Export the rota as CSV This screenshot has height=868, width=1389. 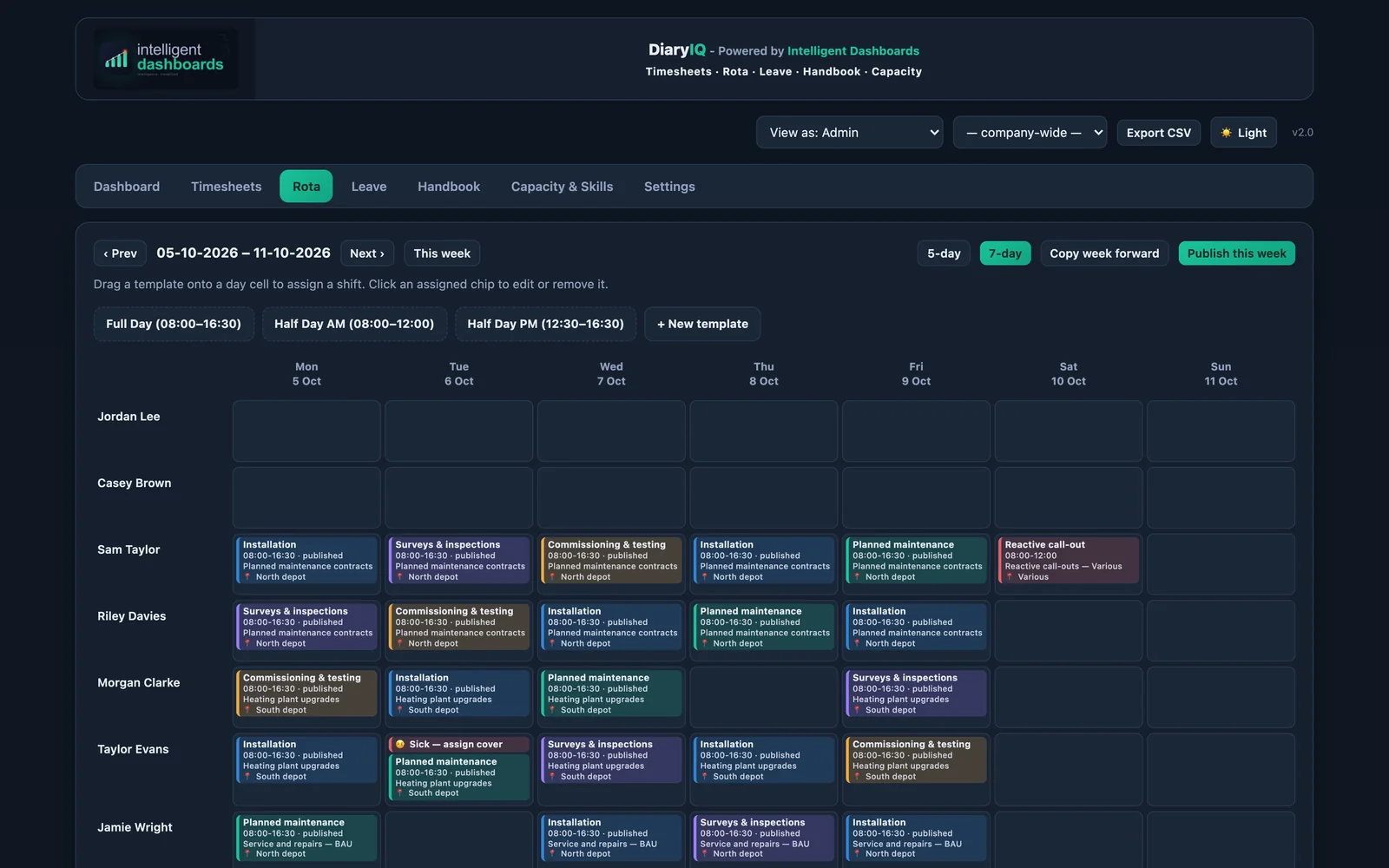click(1158, 133)
